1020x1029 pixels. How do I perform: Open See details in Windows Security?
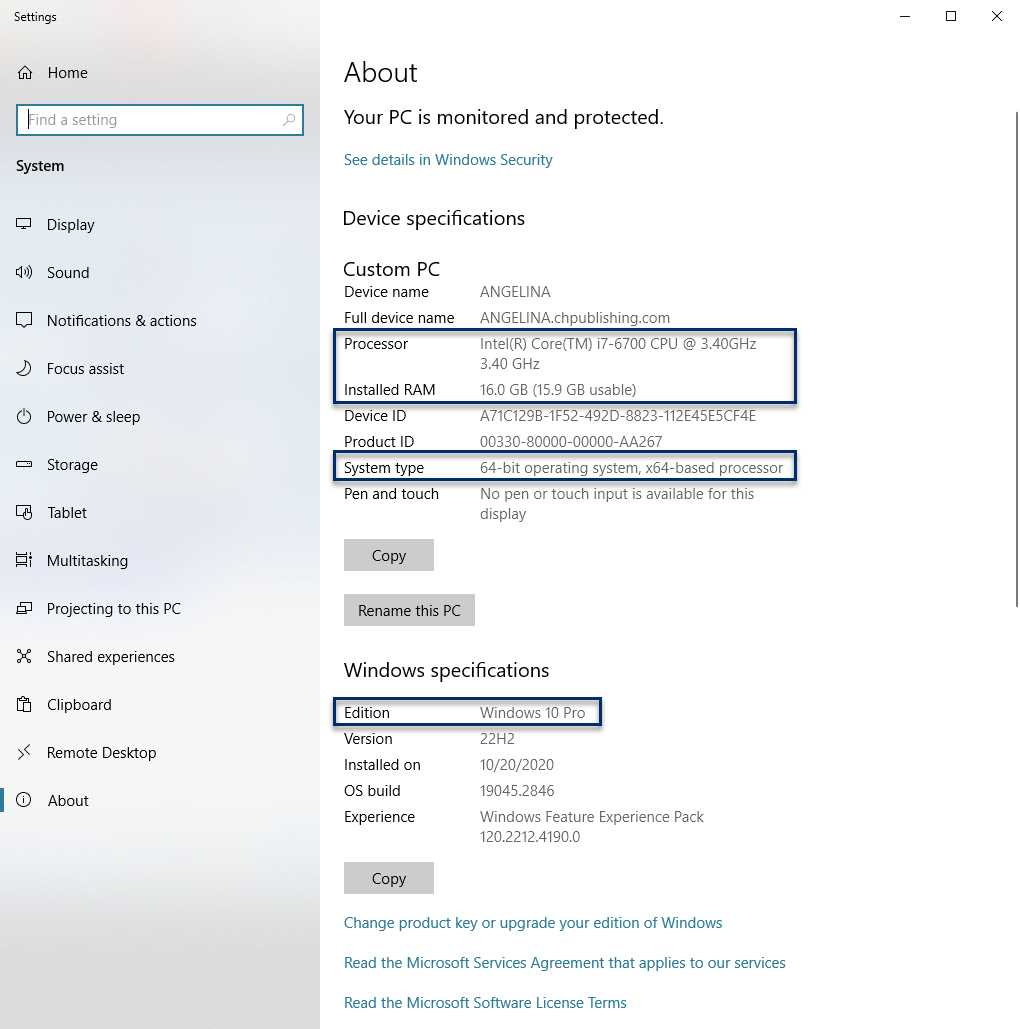pyautogui.click(x=448, y=160)
